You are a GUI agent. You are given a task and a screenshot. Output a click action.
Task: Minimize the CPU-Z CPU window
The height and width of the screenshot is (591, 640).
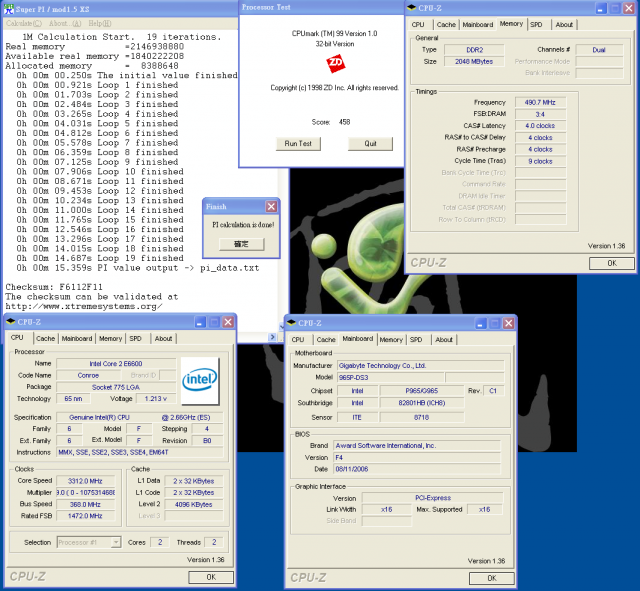200,322
